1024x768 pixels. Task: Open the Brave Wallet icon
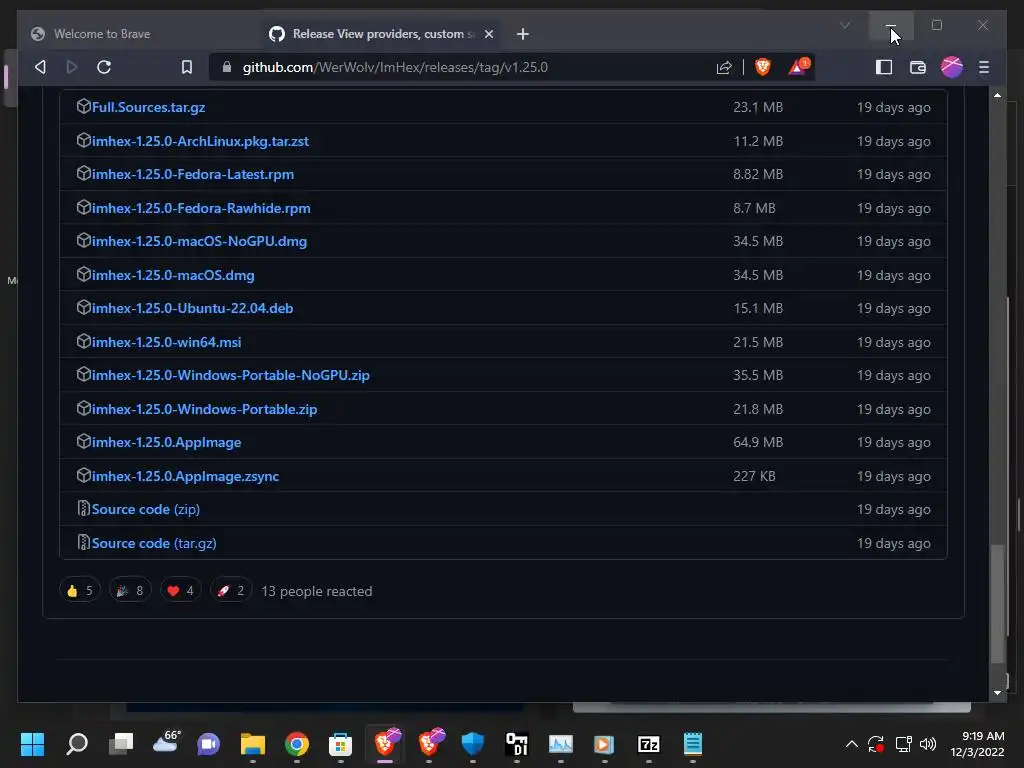pyautogui.click(x=918, y=67)
